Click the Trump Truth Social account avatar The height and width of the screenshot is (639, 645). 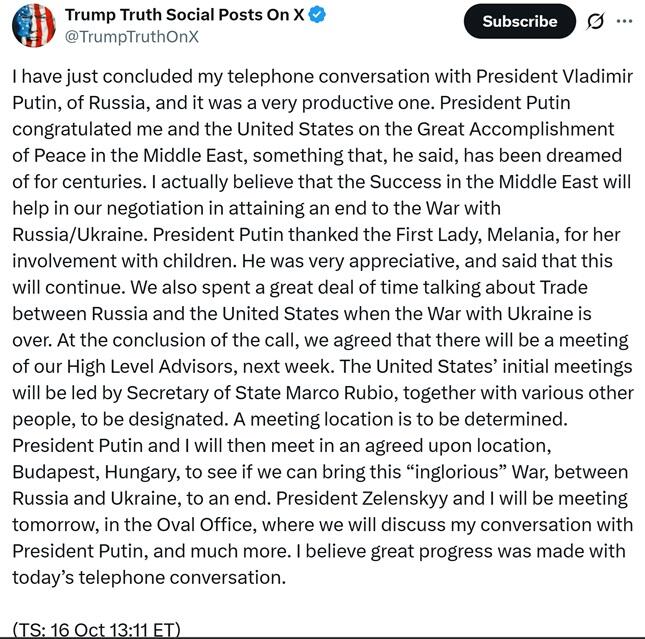pyautogui.click(x=33, y=24)
